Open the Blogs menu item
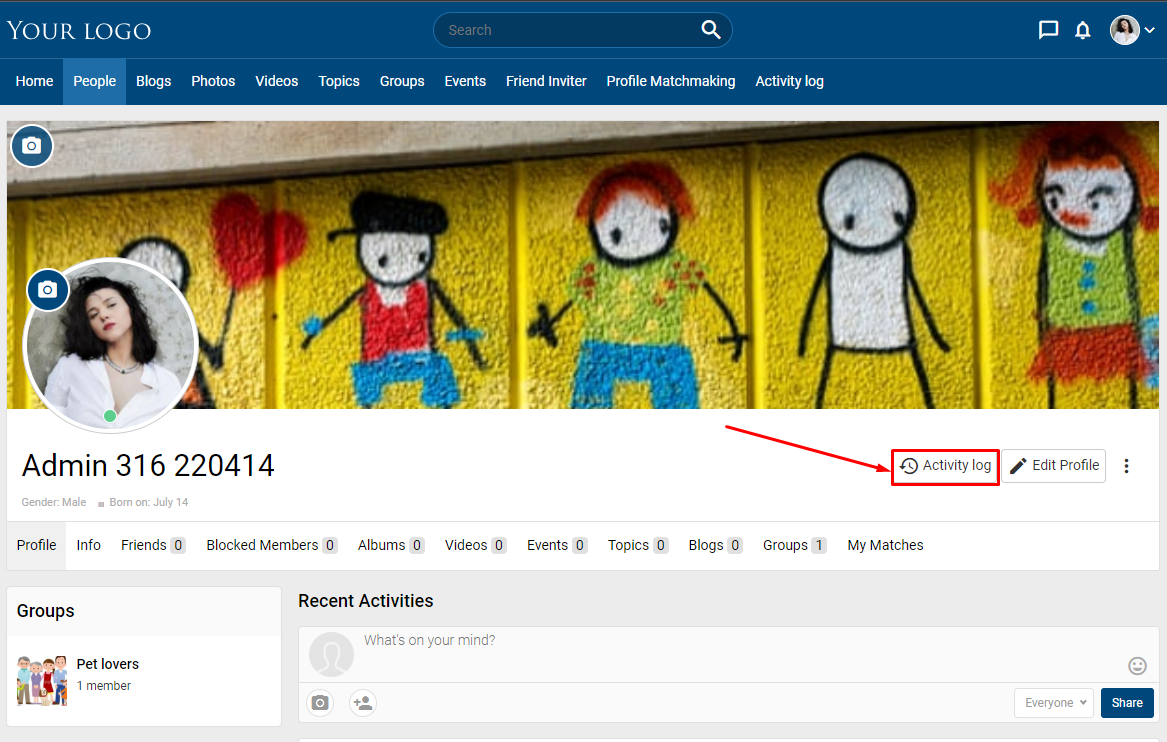The image size is (1167, 742). [x=153, y=81]
